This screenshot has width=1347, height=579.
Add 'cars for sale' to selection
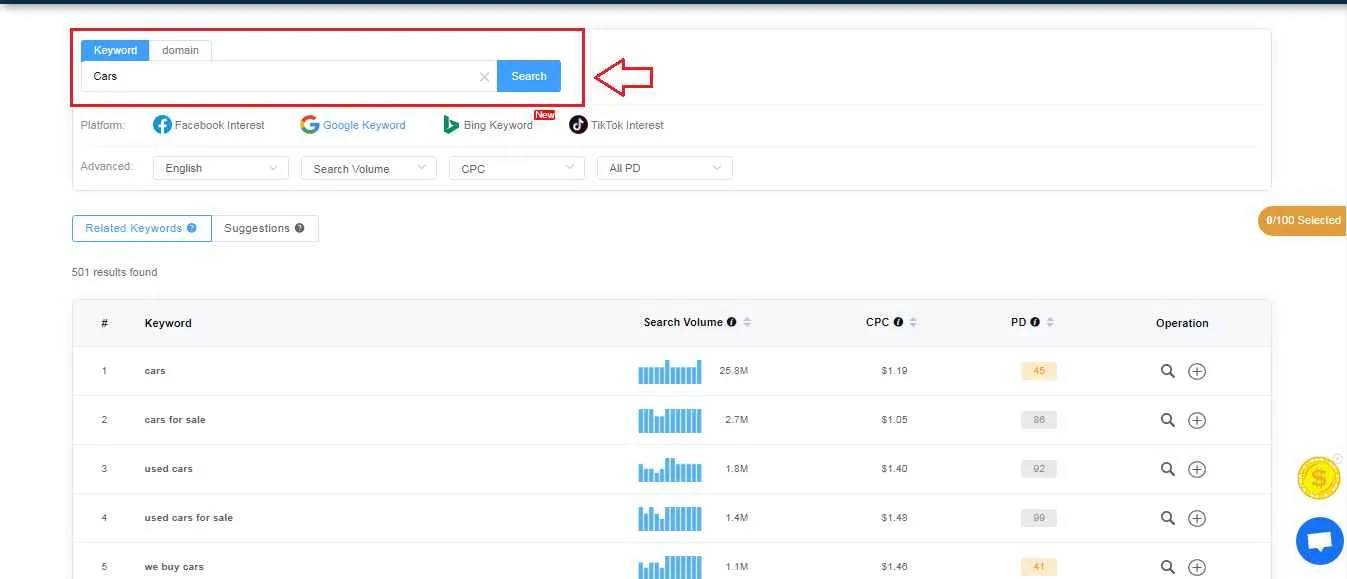coord(1197,420)
